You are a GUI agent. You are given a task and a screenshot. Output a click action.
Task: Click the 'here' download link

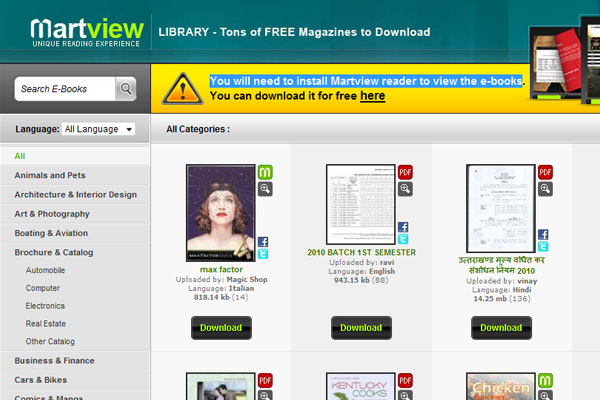[372, 96]
